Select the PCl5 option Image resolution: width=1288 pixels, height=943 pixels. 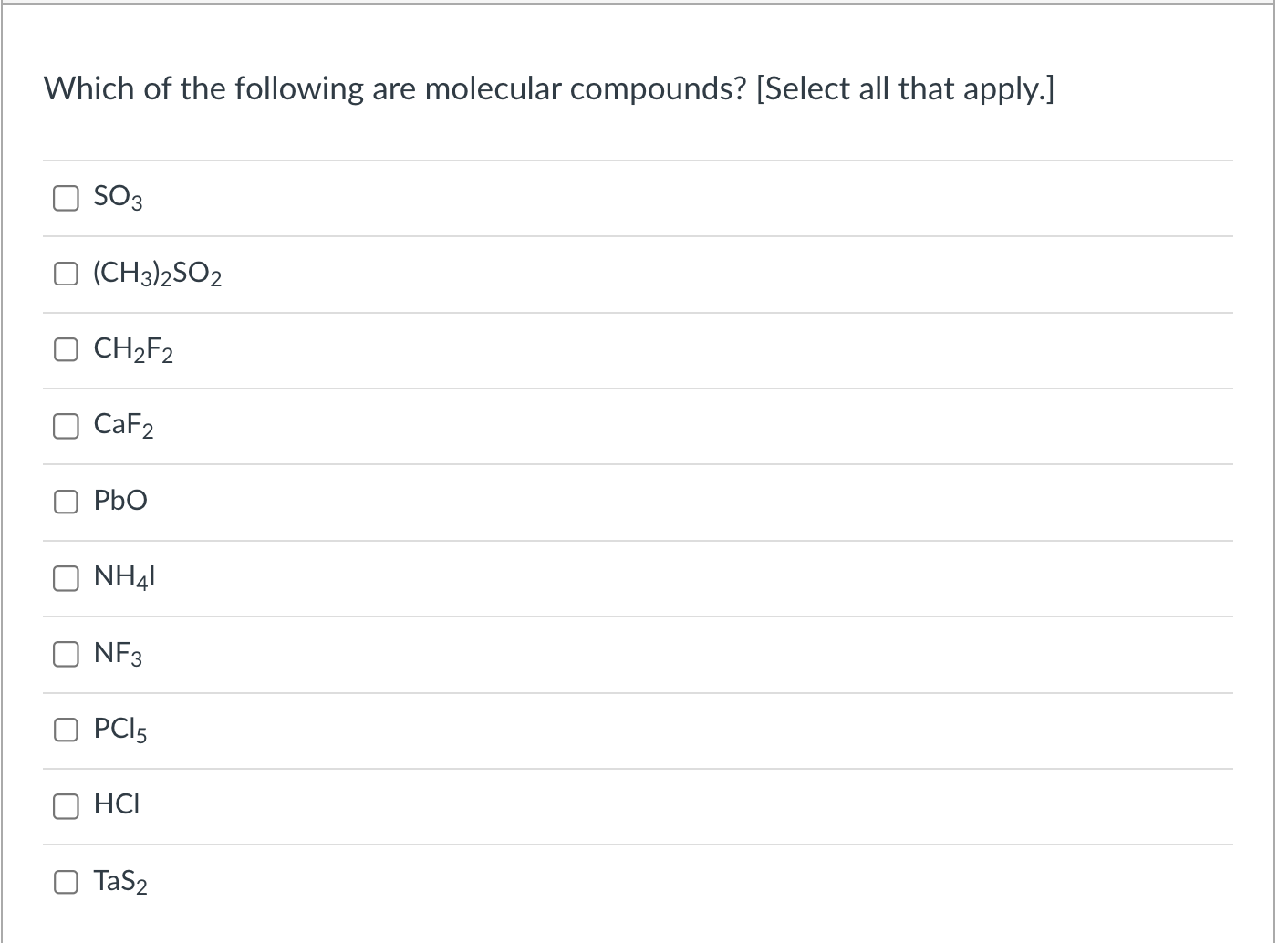(65, 729)
